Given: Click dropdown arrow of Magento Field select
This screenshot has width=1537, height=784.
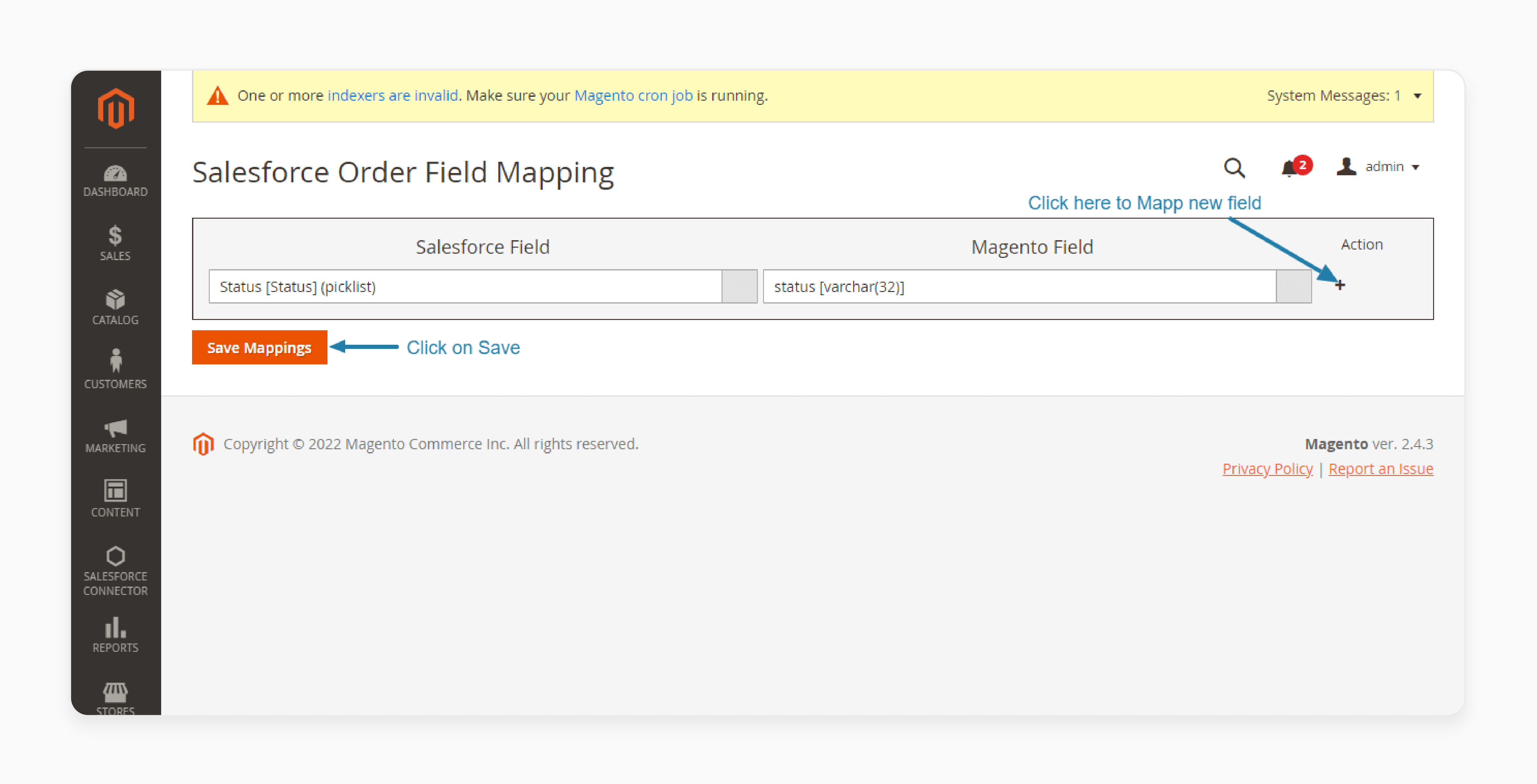Looking at the screenshot, I should [x=1293, y=287].
